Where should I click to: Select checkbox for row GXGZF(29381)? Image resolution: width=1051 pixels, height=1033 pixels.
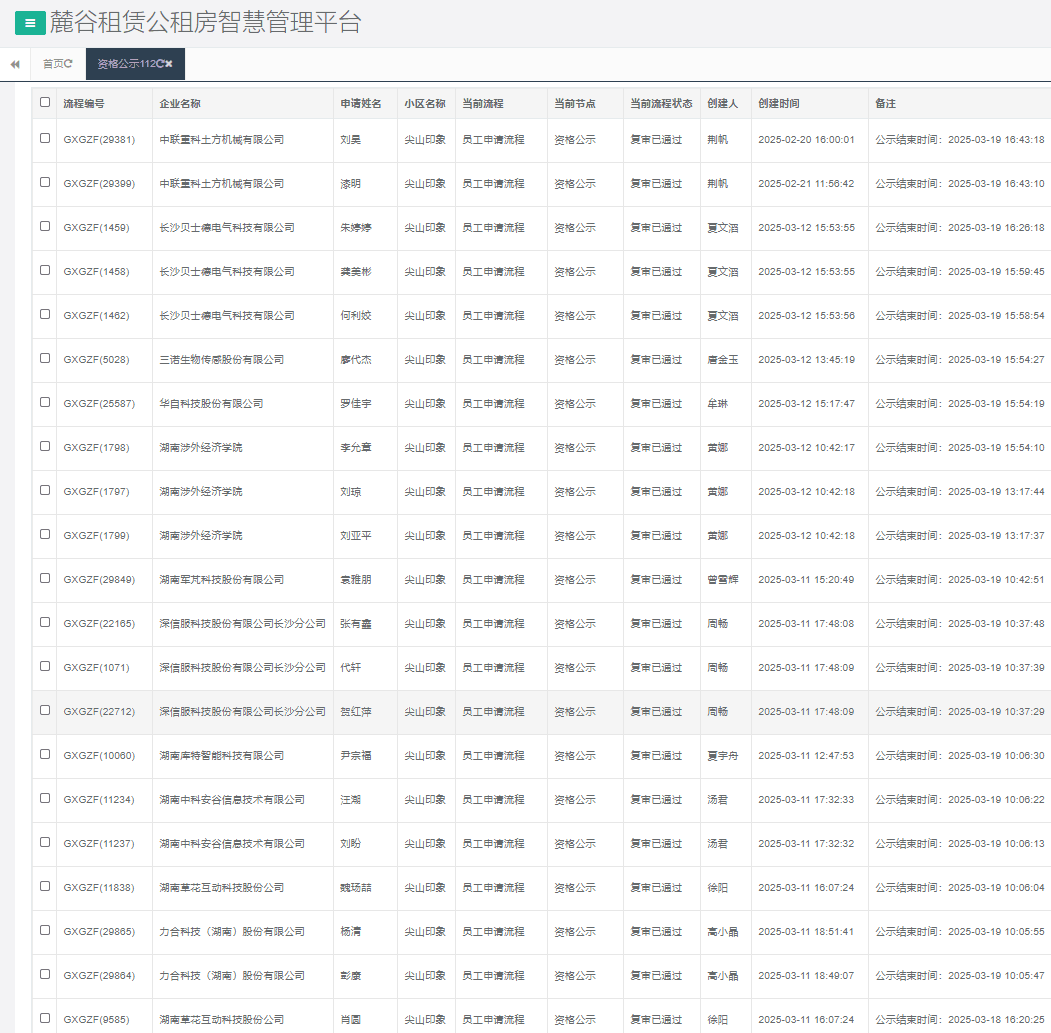(45, 139)
